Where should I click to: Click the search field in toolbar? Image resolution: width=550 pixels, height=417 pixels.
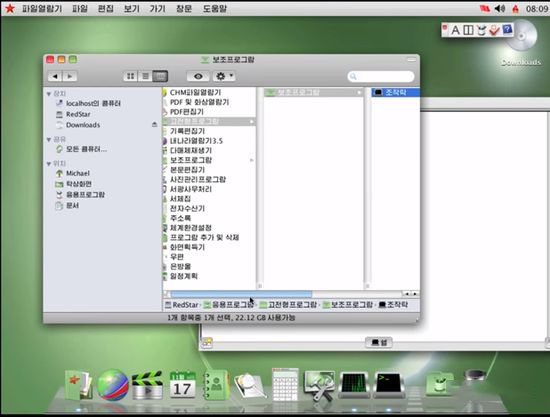[x=381, y=76]
